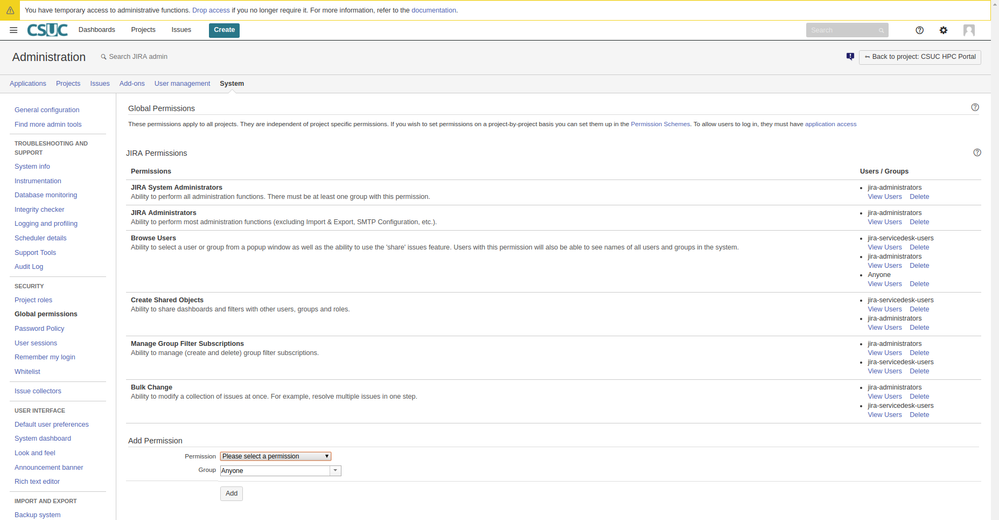Open the help question-mark menu in header
This screenshot has width=999, height=520.
[919, 30]
